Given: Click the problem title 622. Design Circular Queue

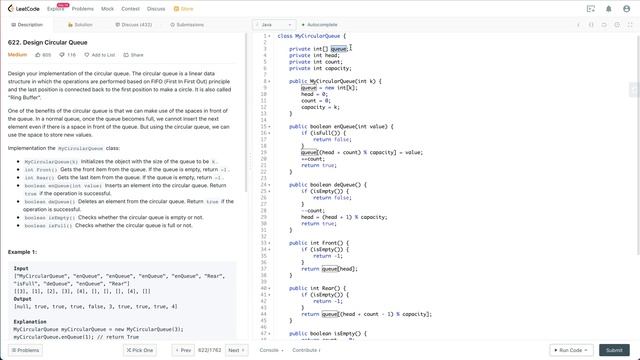Looking at the screenshot, I should pos(47,42).
